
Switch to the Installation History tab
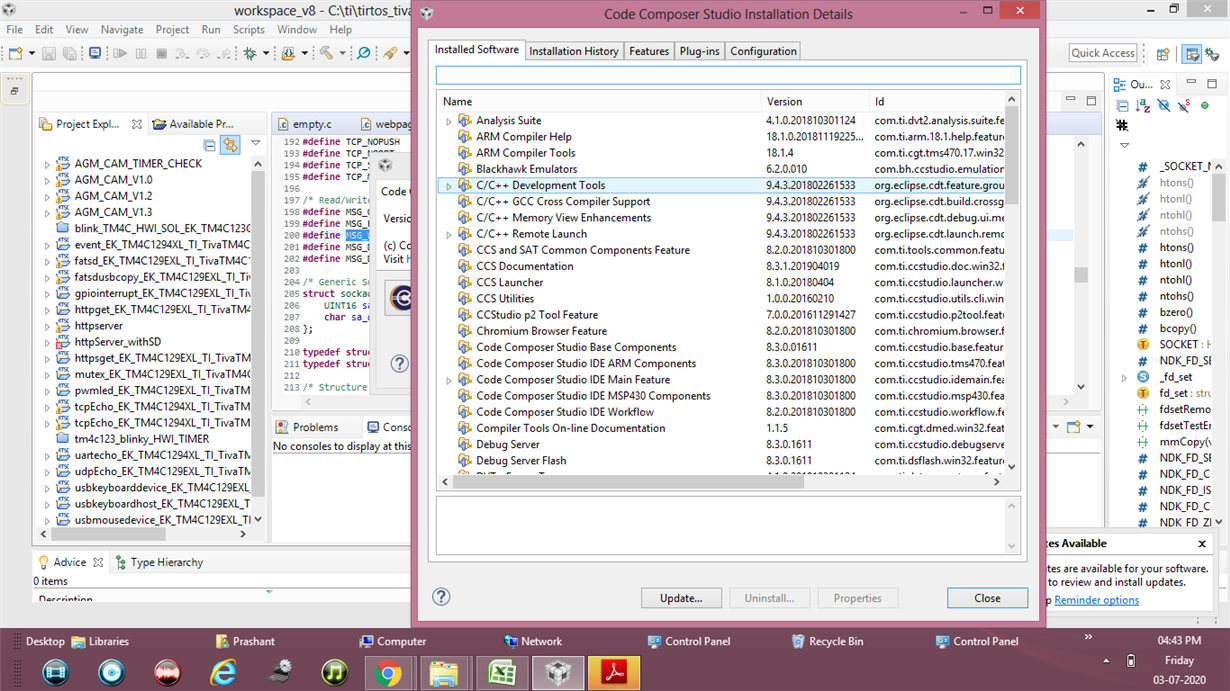(x=574, y=51)
